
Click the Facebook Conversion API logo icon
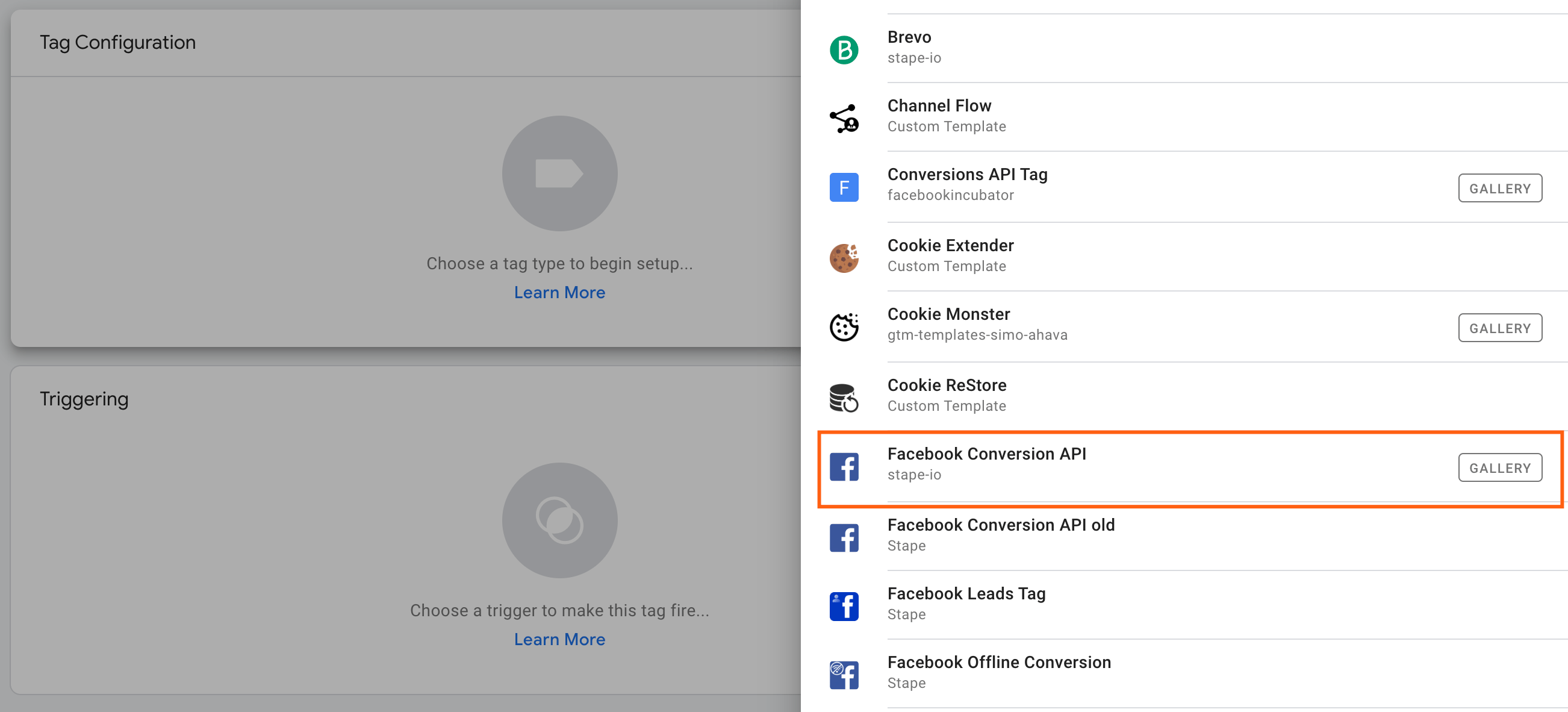844,467
